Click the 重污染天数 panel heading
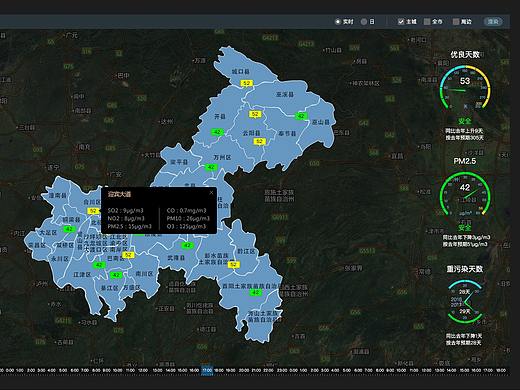Viewport: 520px width, 390px height. pyautogui.click(x=465, y=269)
